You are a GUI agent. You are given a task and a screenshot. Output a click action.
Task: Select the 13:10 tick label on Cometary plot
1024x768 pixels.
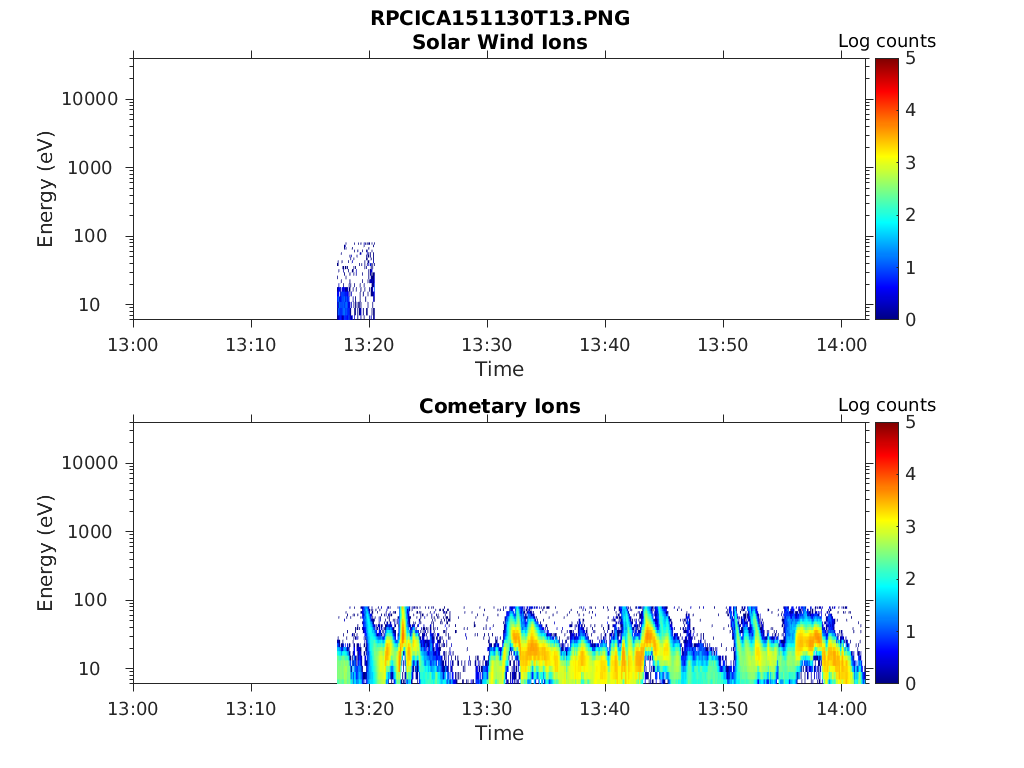(x=251, y=709)
